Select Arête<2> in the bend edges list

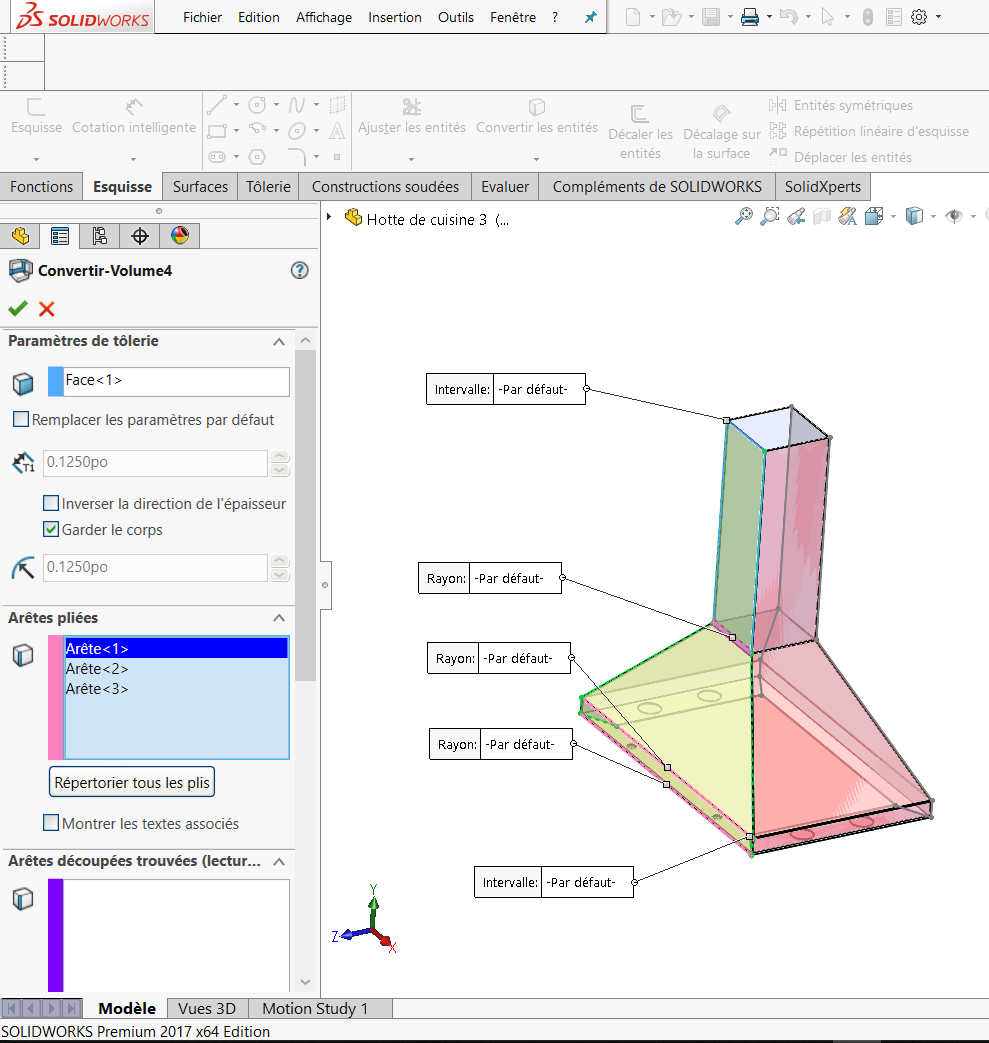[97, 669]
